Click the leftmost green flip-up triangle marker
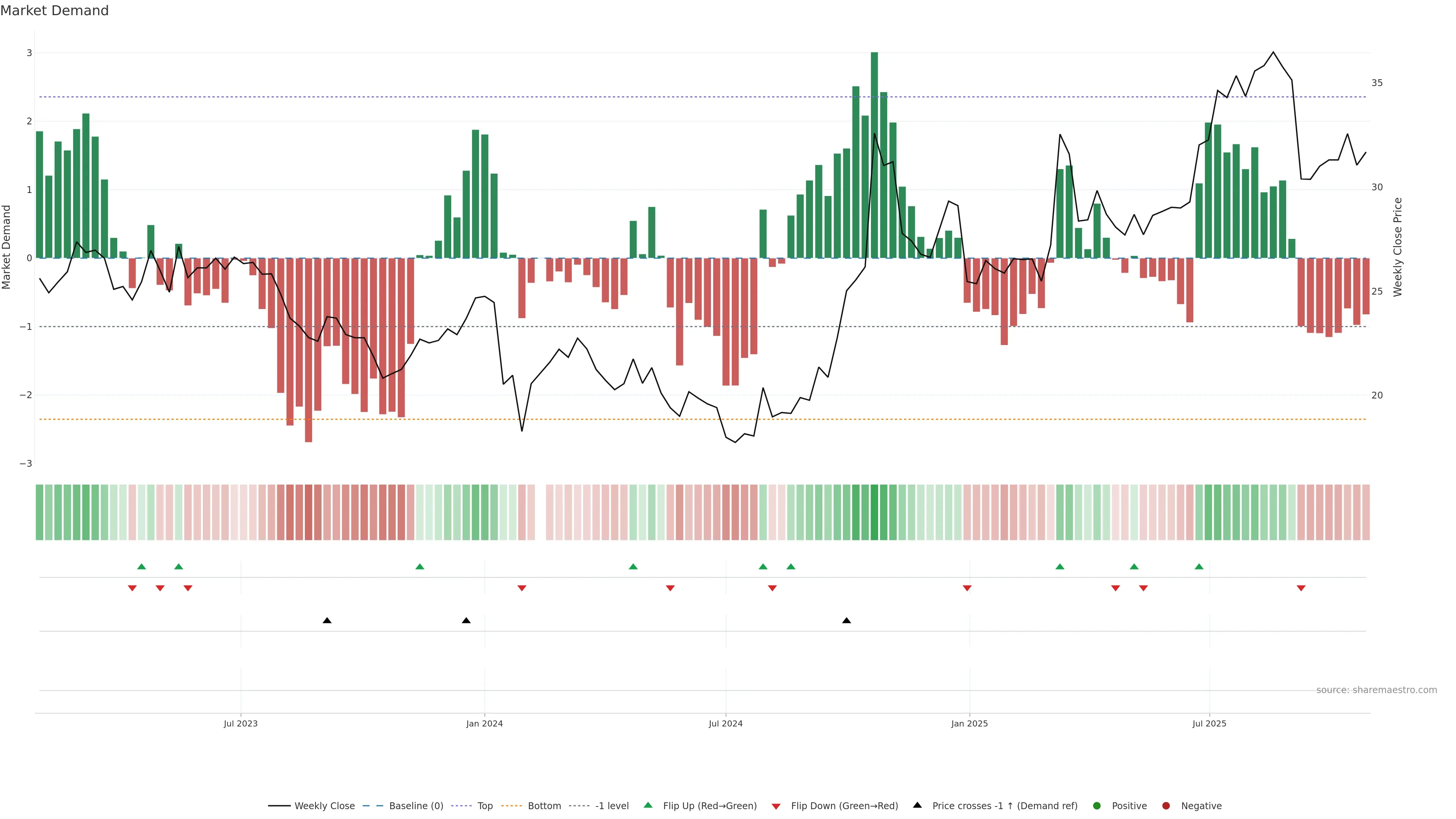This screenshot has height=819, width=1456. coord(142,566)
